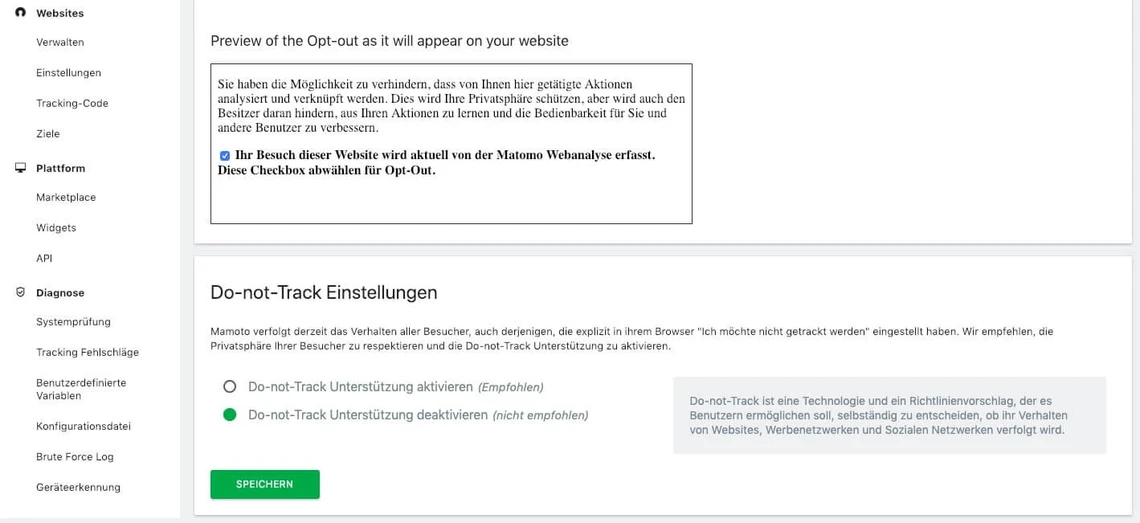Open Benutzerdefinierte Variablen in sidebar
This screenshot has width=1140, height=523.
[81, 389]
